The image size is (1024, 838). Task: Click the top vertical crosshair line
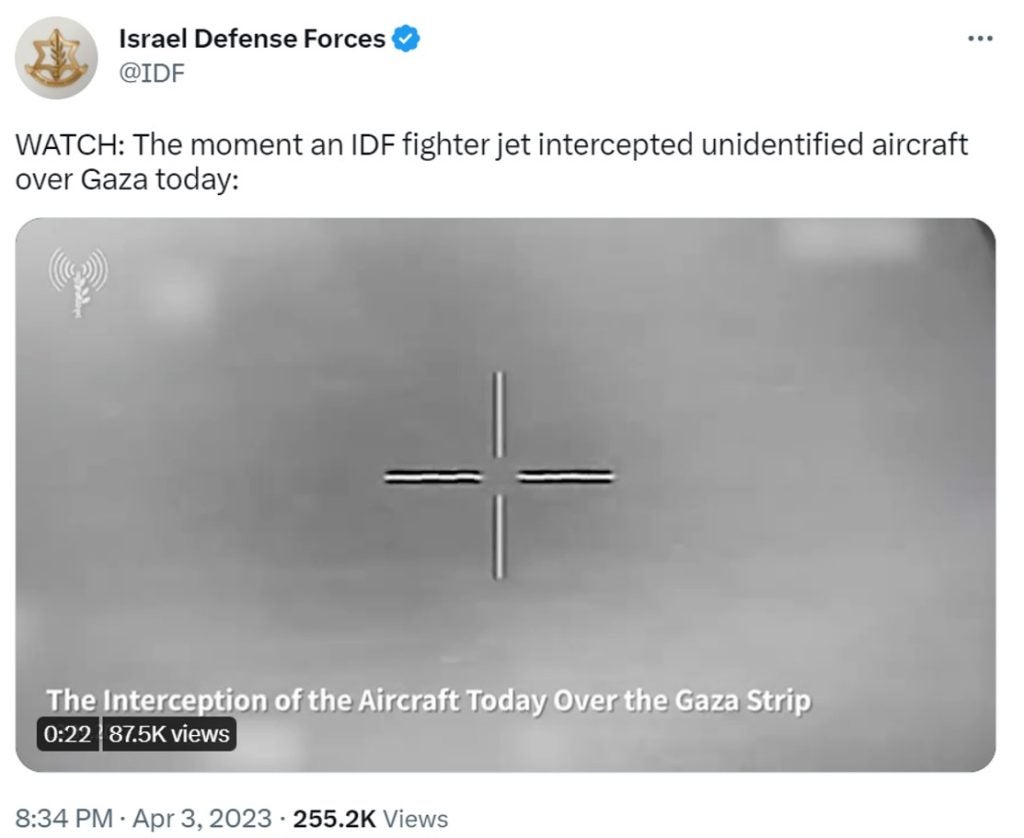coord(499,413)
